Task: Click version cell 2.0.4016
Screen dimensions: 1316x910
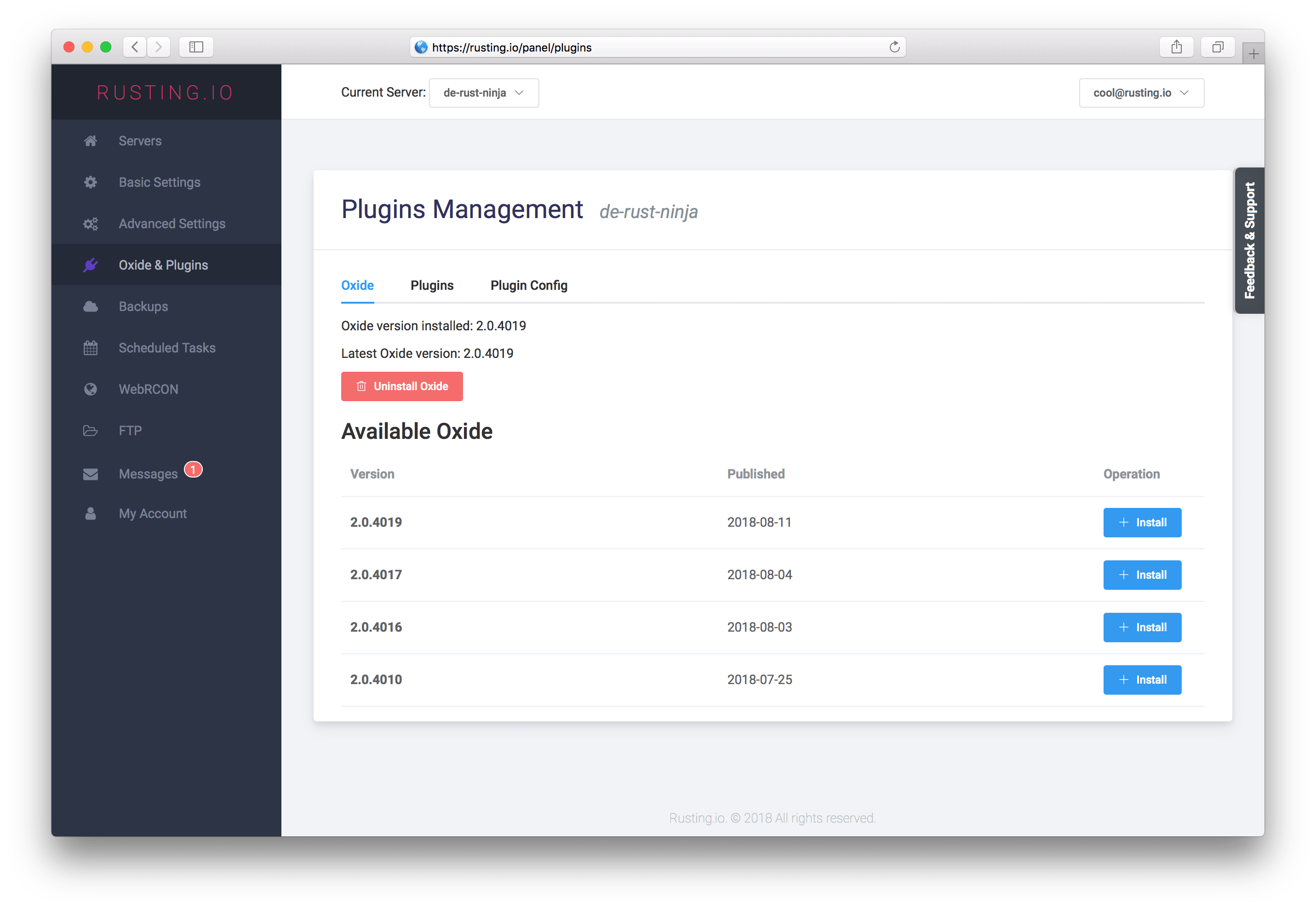Action: [376, 627]
